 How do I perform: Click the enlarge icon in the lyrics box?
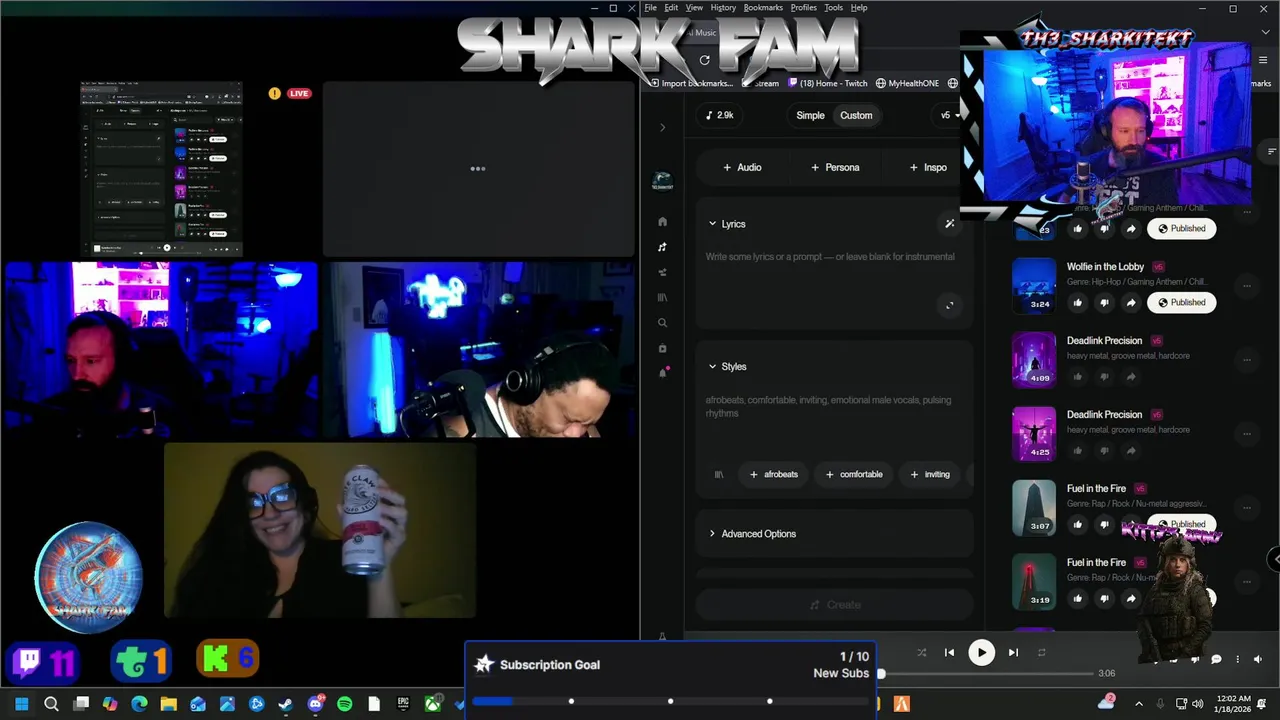pyautogui.click(x=949, y=306)
